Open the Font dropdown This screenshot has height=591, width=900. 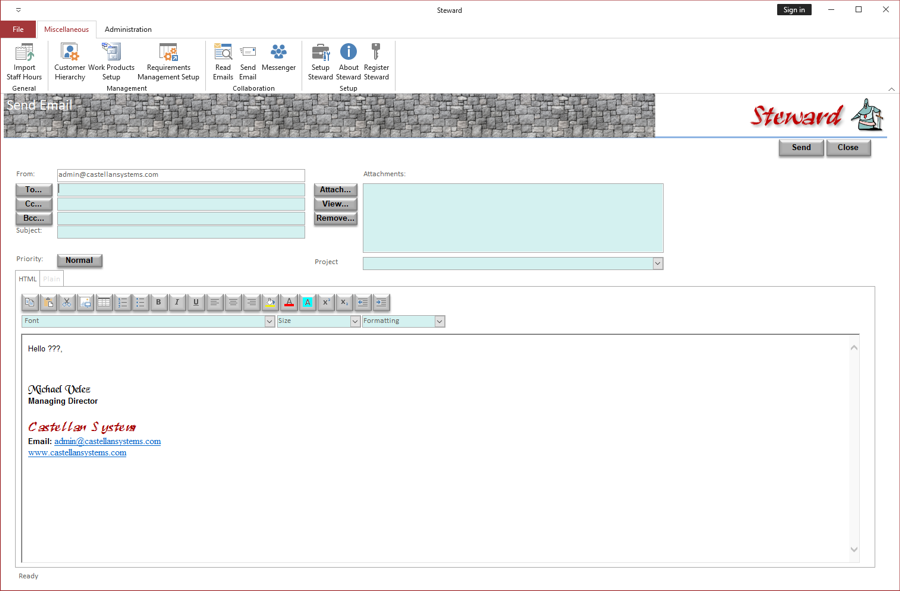269,321
